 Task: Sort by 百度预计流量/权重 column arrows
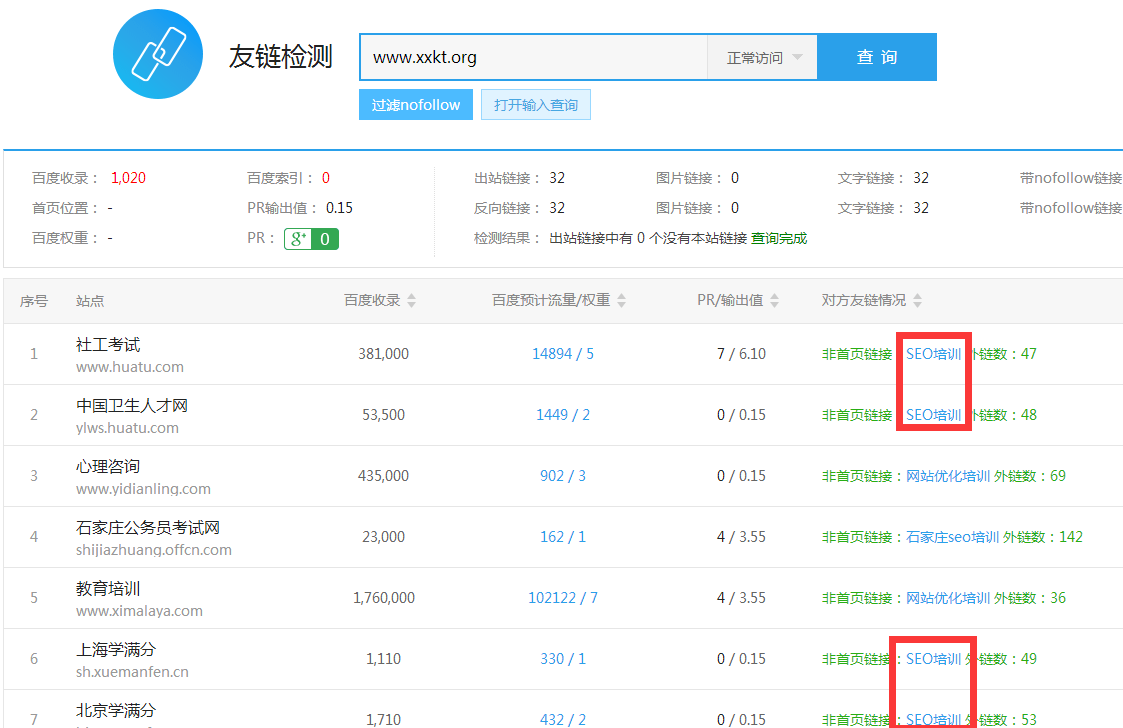pos(622,300)
